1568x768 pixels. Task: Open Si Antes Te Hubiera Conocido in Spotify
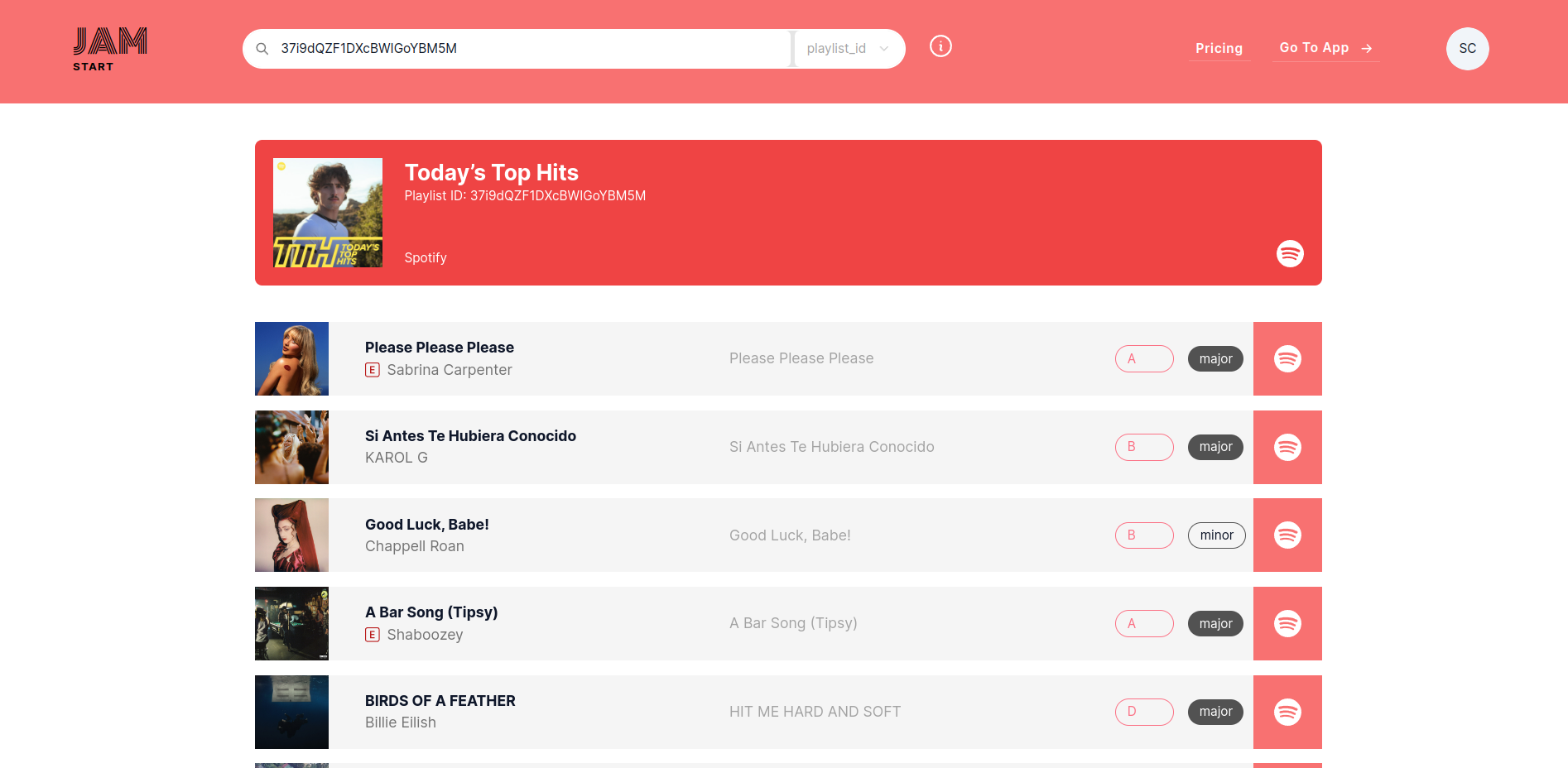pyautogui.click(x=1287, y=448)
